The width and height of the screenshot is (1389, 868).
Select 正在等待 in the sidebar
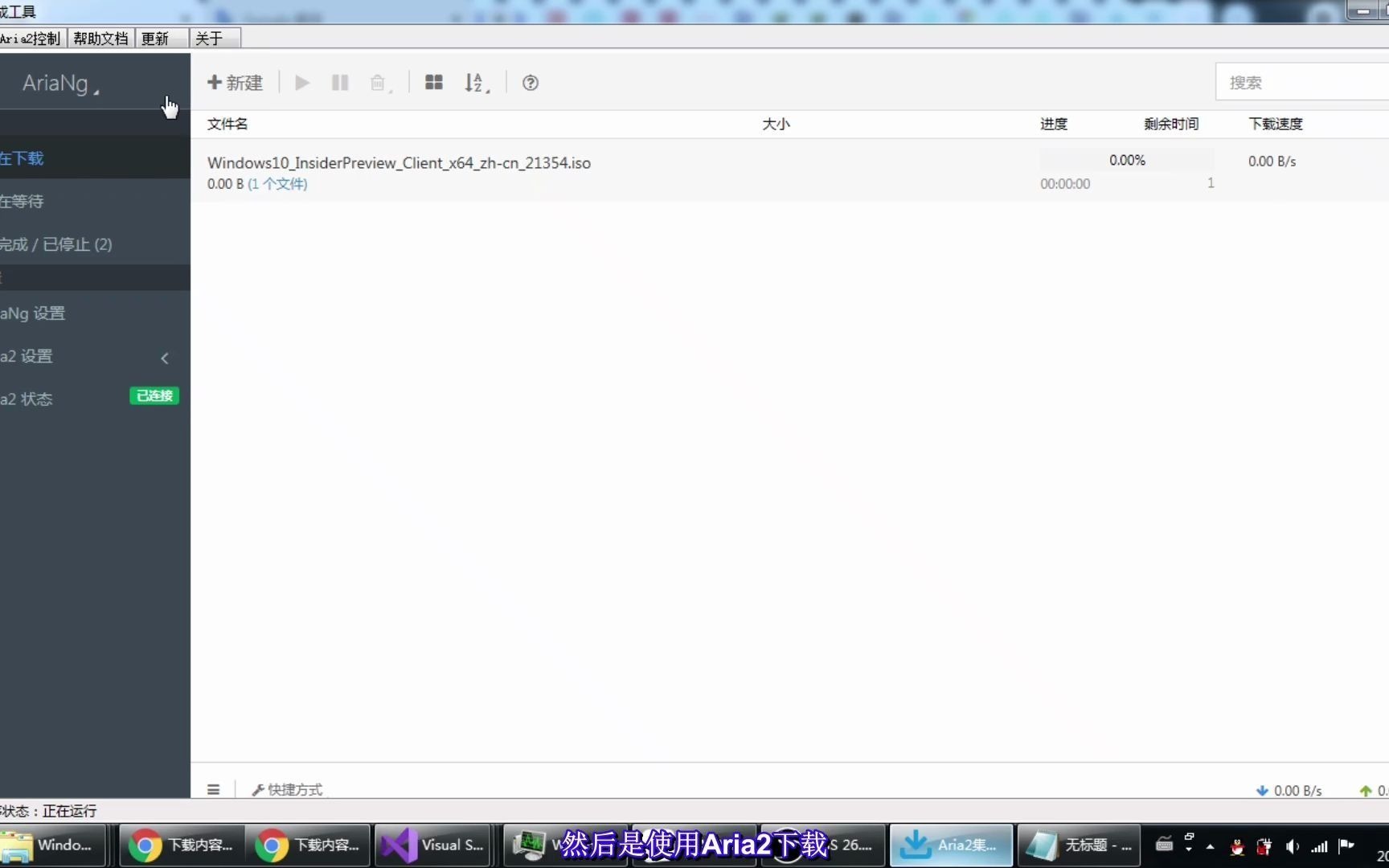95,201
